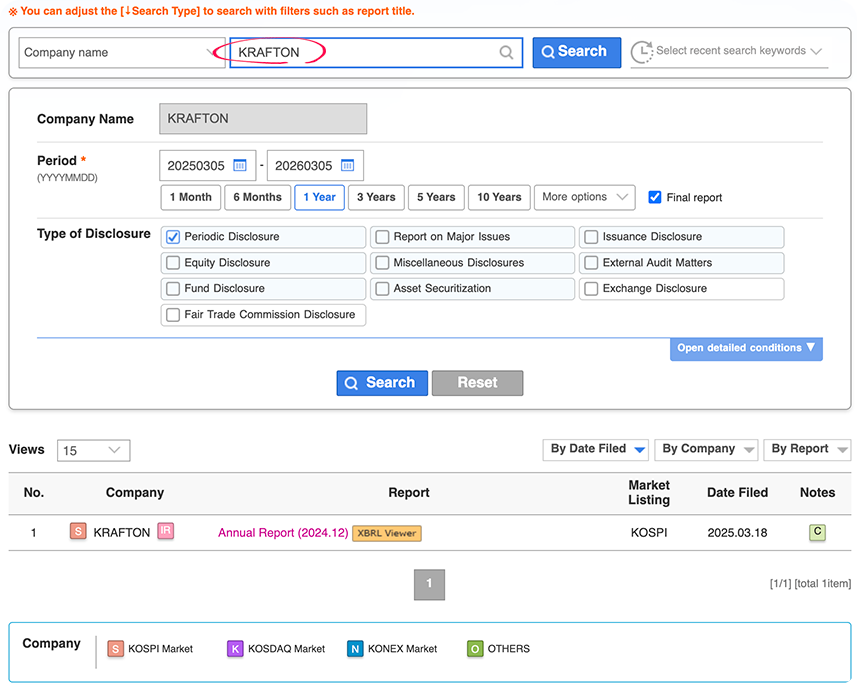This screenshot has width=857, height=685.
Task: Click the KOSPI Market 'S' legend icon
Action: point(115,649)
